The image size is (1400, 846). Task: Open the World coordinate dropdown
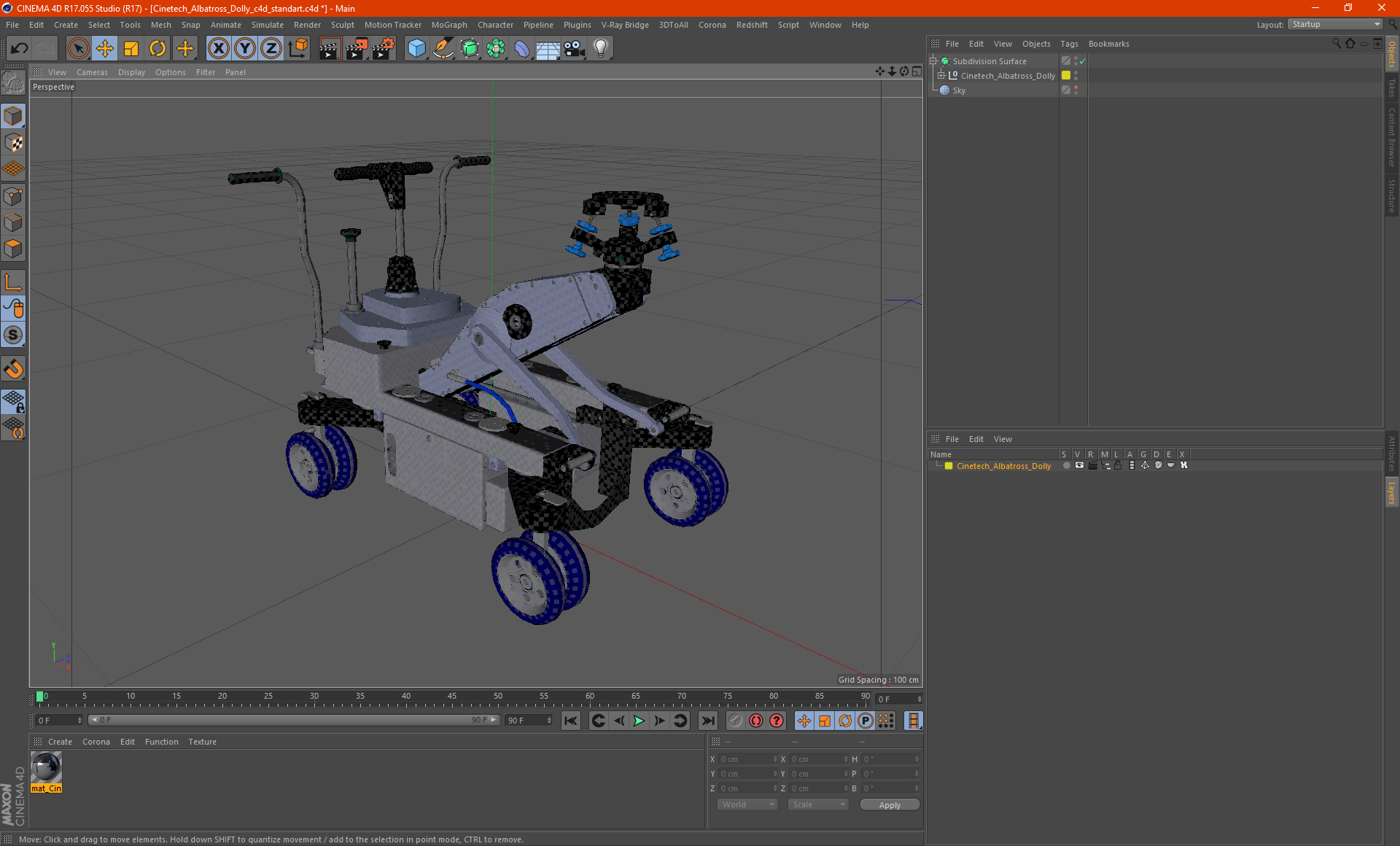[x=747, y=804]
